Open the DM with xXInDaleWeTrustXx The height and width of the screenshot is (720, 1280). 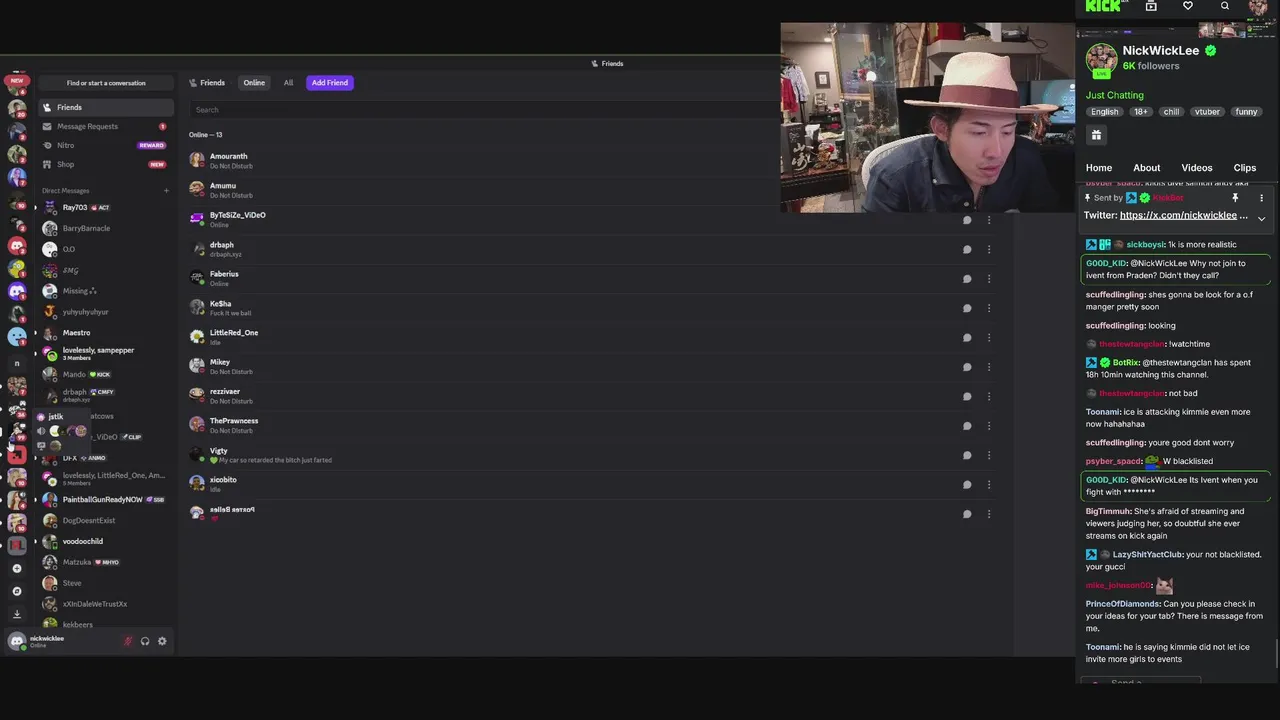point(106,604)
